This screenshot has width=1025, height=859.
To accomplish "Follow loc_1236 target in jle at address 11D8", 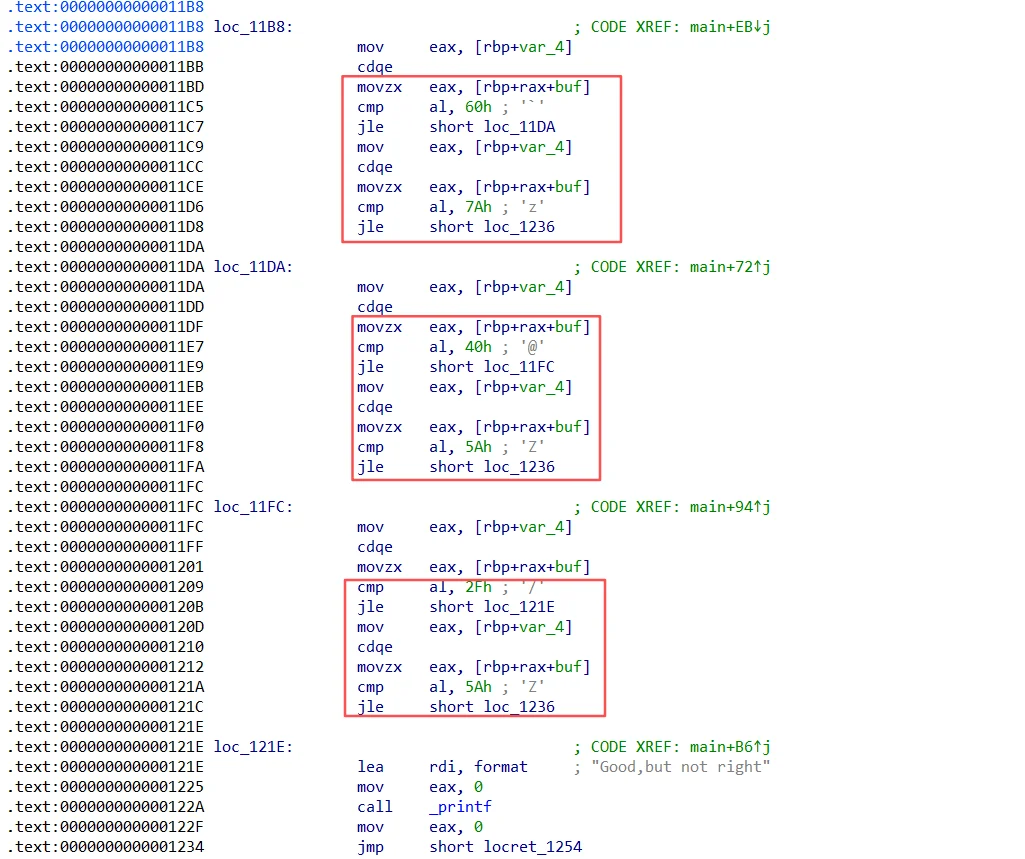I will pyautogui.click(x=518, y=227).
